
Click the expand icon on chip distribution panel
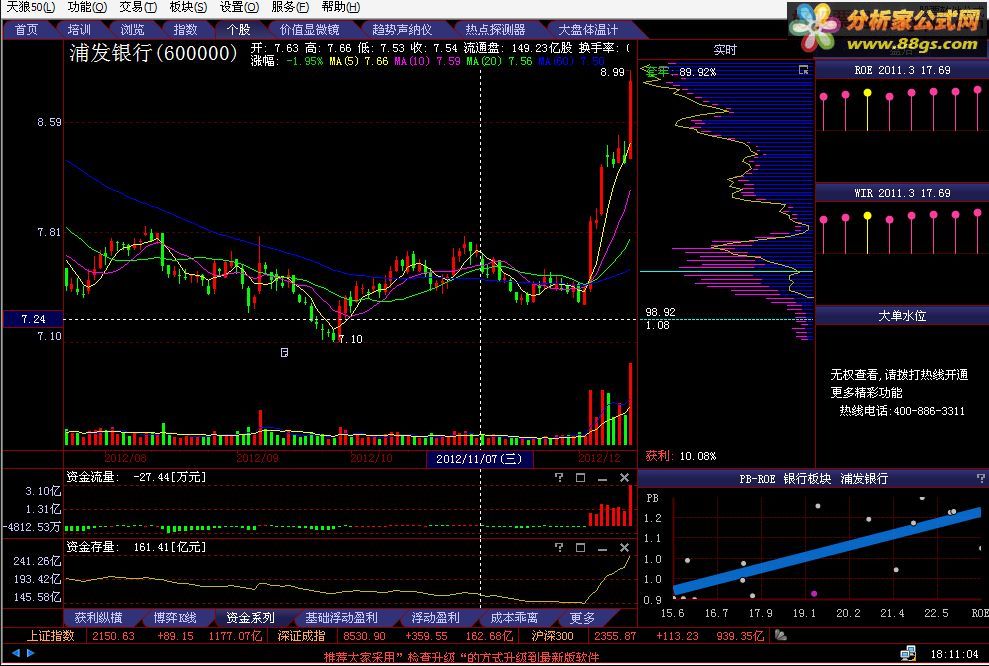[x=804, y=70]
